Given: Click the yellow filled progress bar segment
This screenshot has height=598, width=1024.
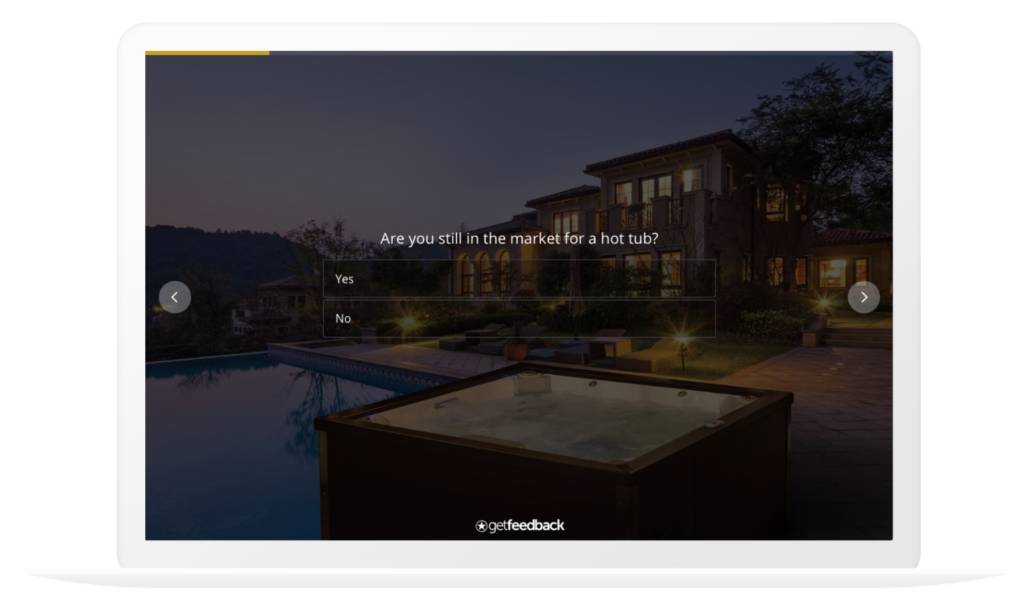Looking at the screenshot, I should coord(207,53).
